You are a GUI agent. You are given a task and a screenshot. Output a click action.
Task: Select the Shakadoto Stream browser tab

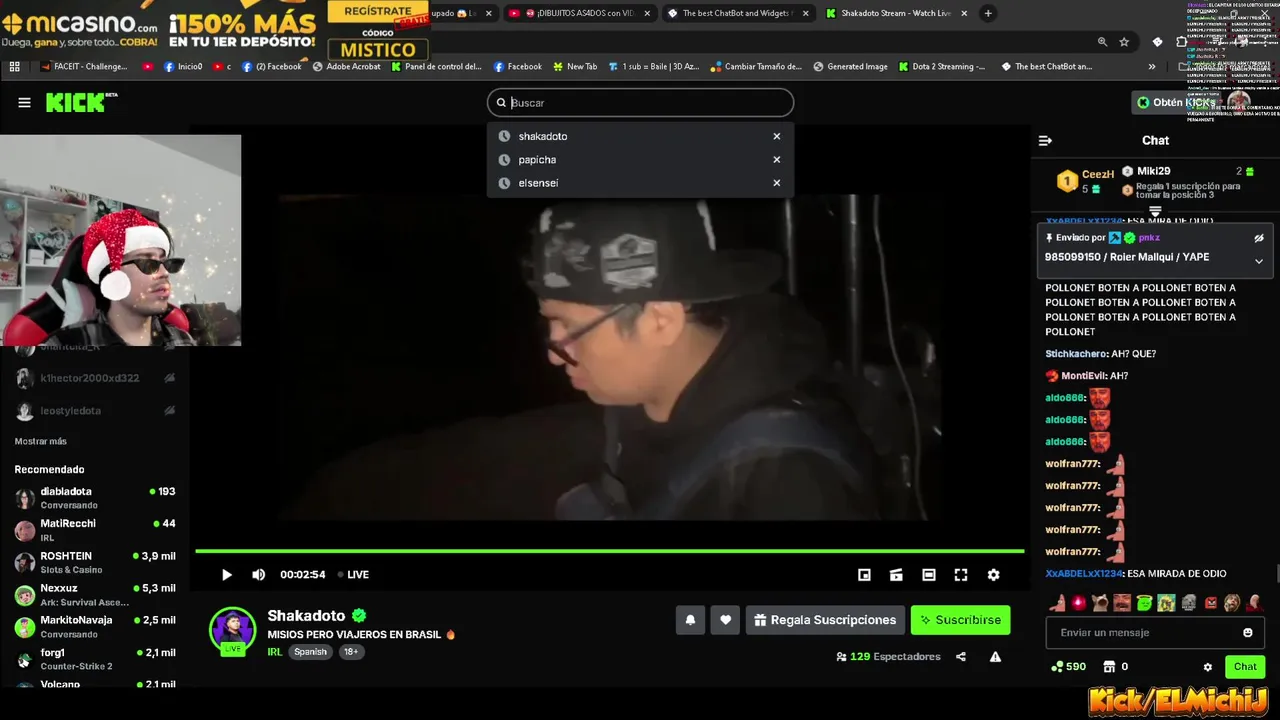[896, 13]
